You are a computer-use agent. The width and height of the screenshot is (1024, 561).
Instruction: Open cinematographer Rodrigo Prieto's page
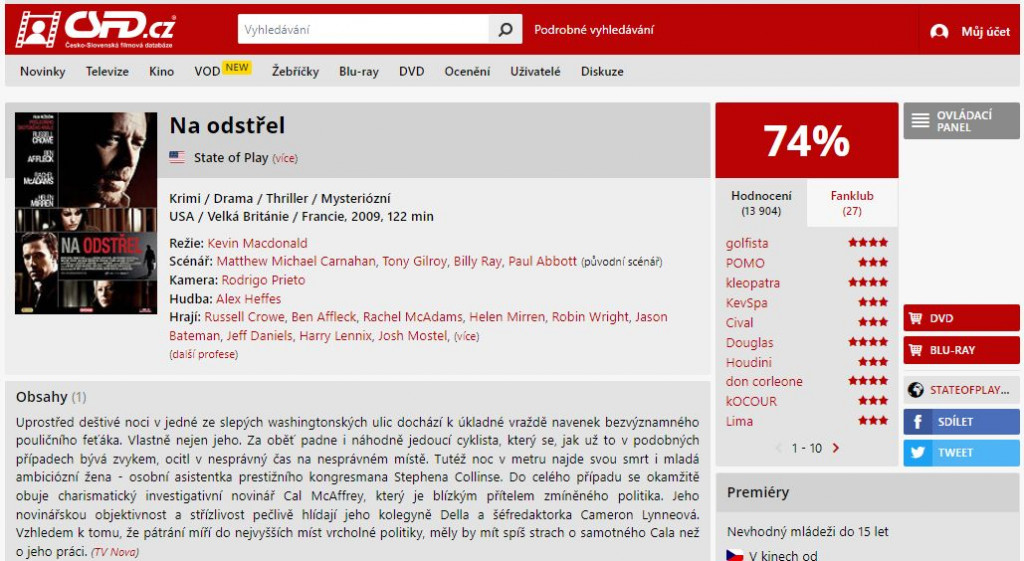[263, 280]
